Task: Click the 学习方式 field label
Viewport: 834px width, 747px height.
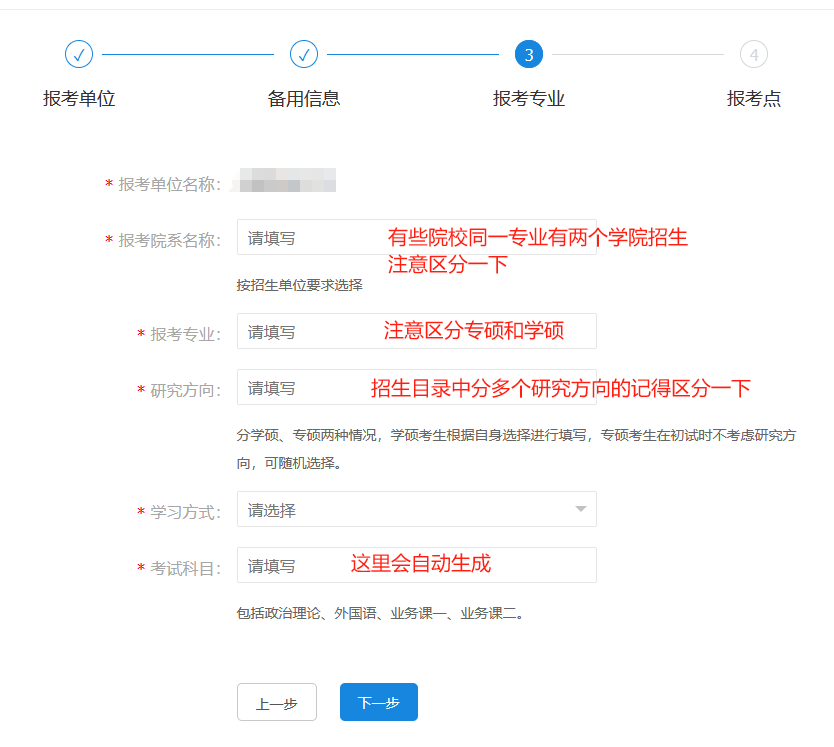Action: point(184,512)
